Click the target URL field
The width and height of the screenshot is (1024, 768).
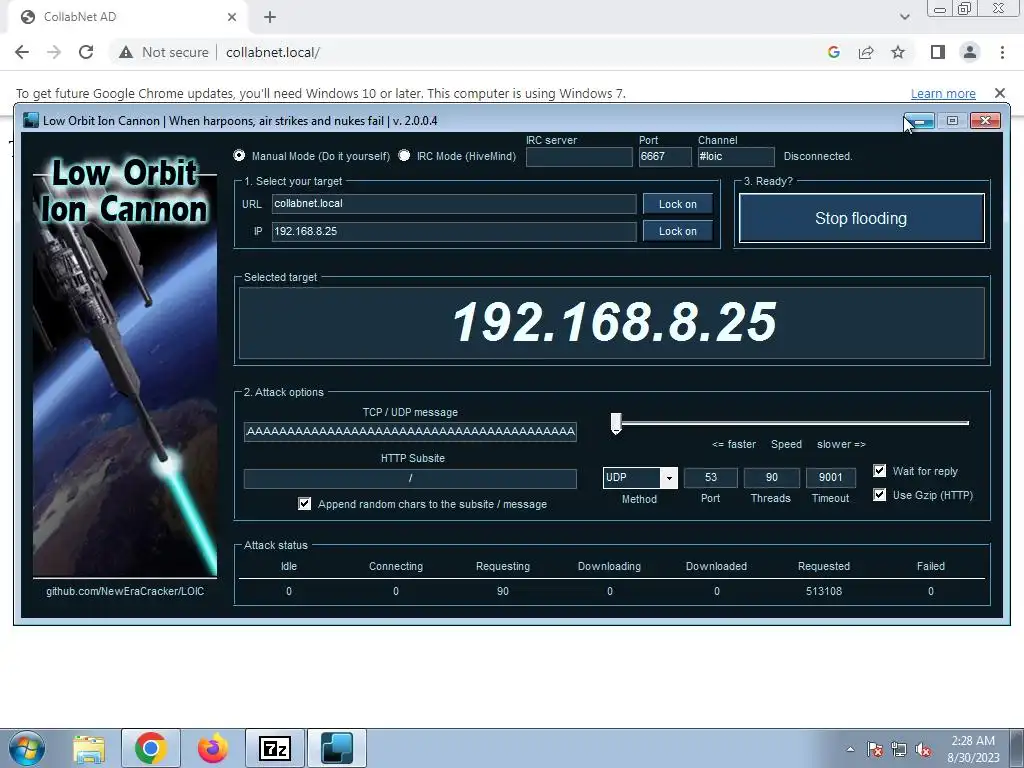(454, 204)
